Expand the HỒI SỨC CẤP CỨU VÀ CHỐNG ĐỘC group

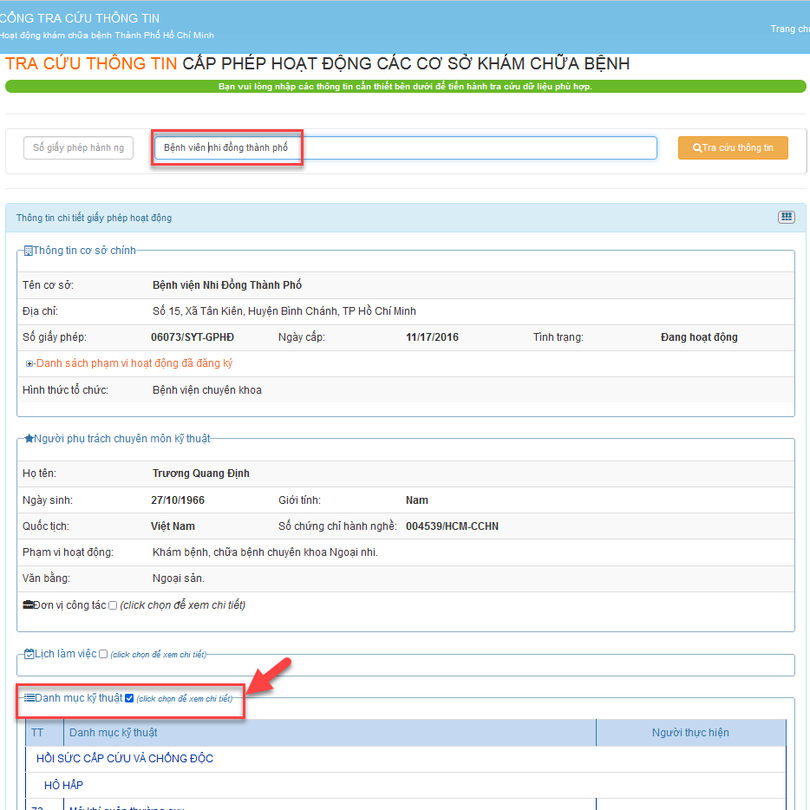point(125,759)
